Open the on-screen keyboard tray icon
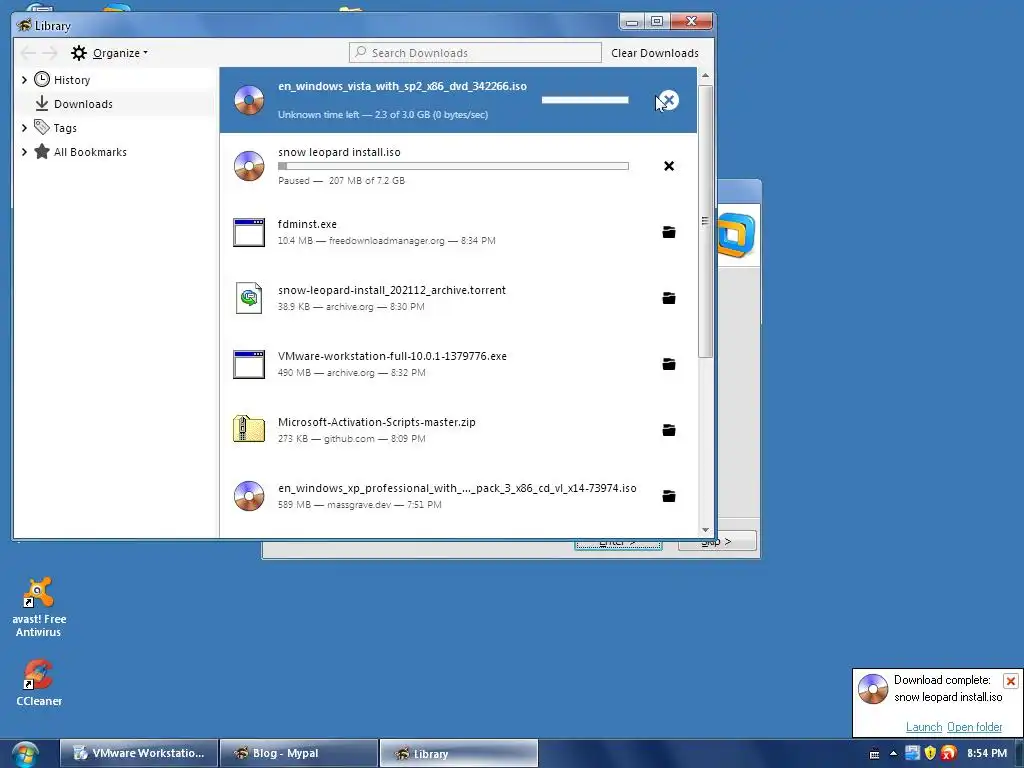This screenshot has height=768, width=1024. [x=874, y=754]
